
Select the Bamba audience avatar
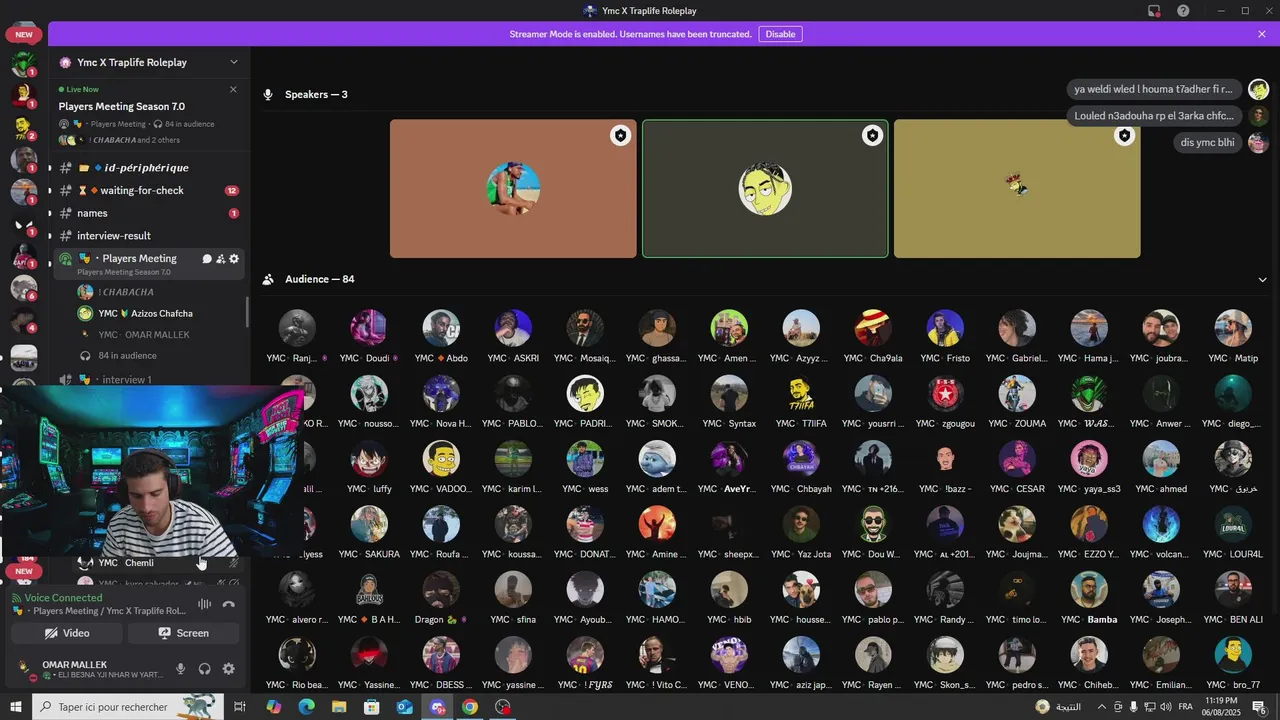click(x=1089, y=590)
